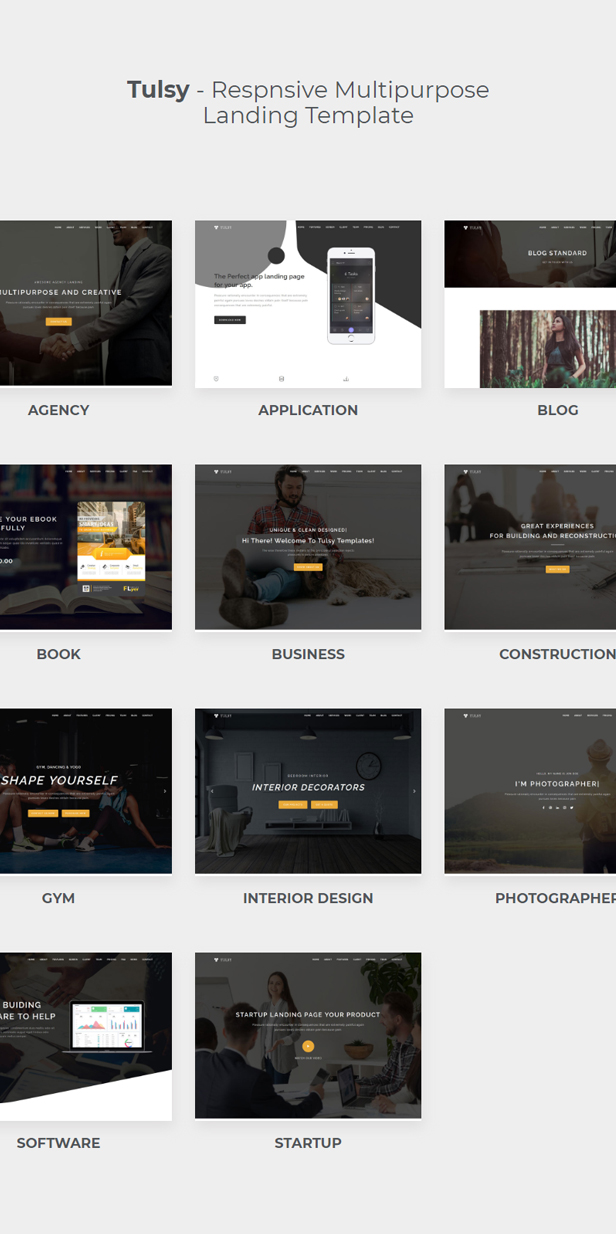Open the Photographer template thumbnail

(x=530, y=791)
